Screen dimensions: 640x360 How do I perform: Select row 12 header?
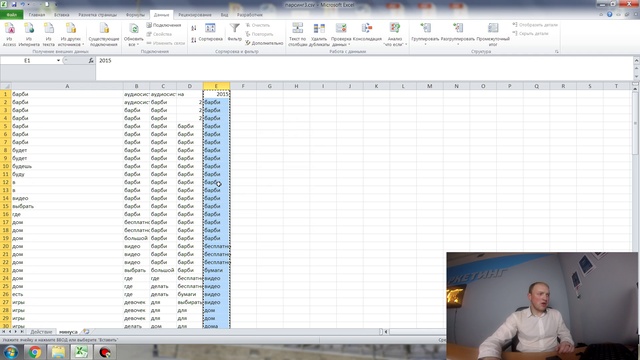(x=5, y=182)
